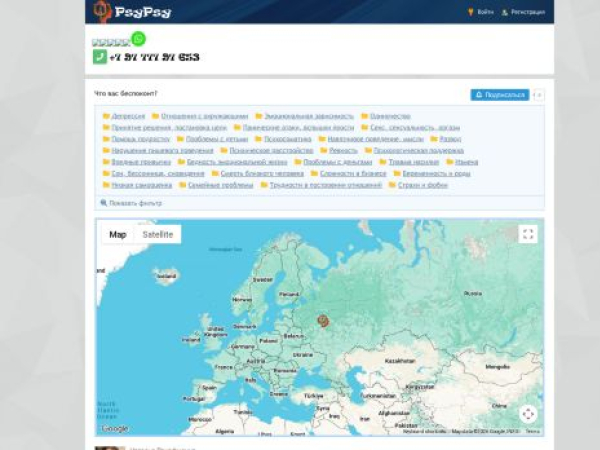Open Беременность и роды category
Screen dimensions: 600x450
coord(436,173)
